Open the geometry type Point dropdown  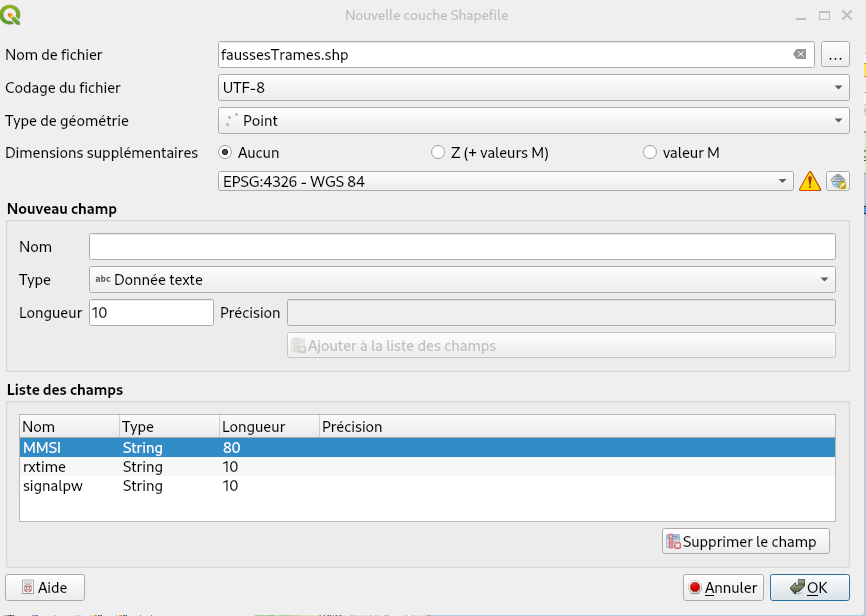tap(533, 121)
